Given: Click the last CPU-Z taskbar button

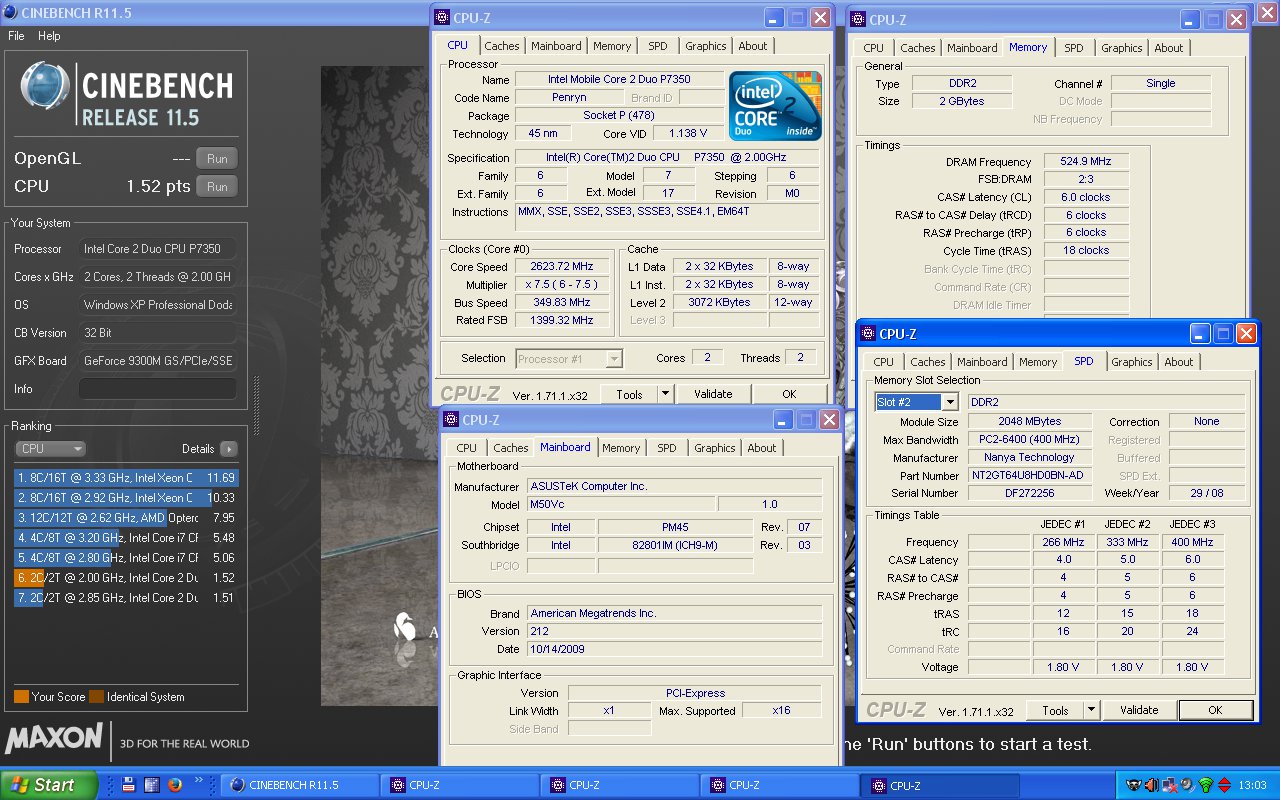Looking at the screenshot, I should 940,785.
